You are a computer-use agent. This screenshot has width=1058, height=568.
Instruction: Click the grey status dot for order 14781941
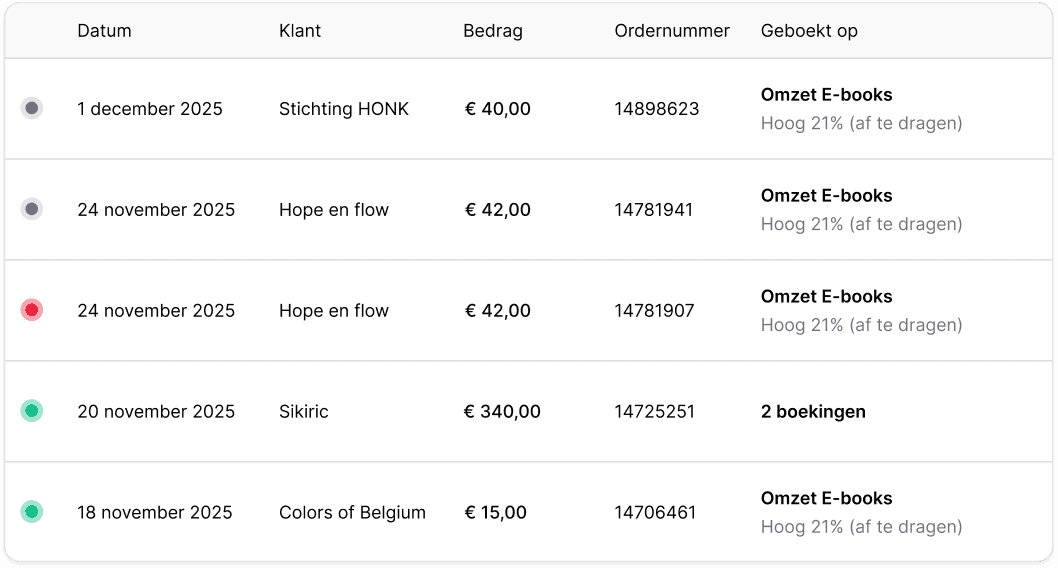pyautogui.click(x=32, y=209)
